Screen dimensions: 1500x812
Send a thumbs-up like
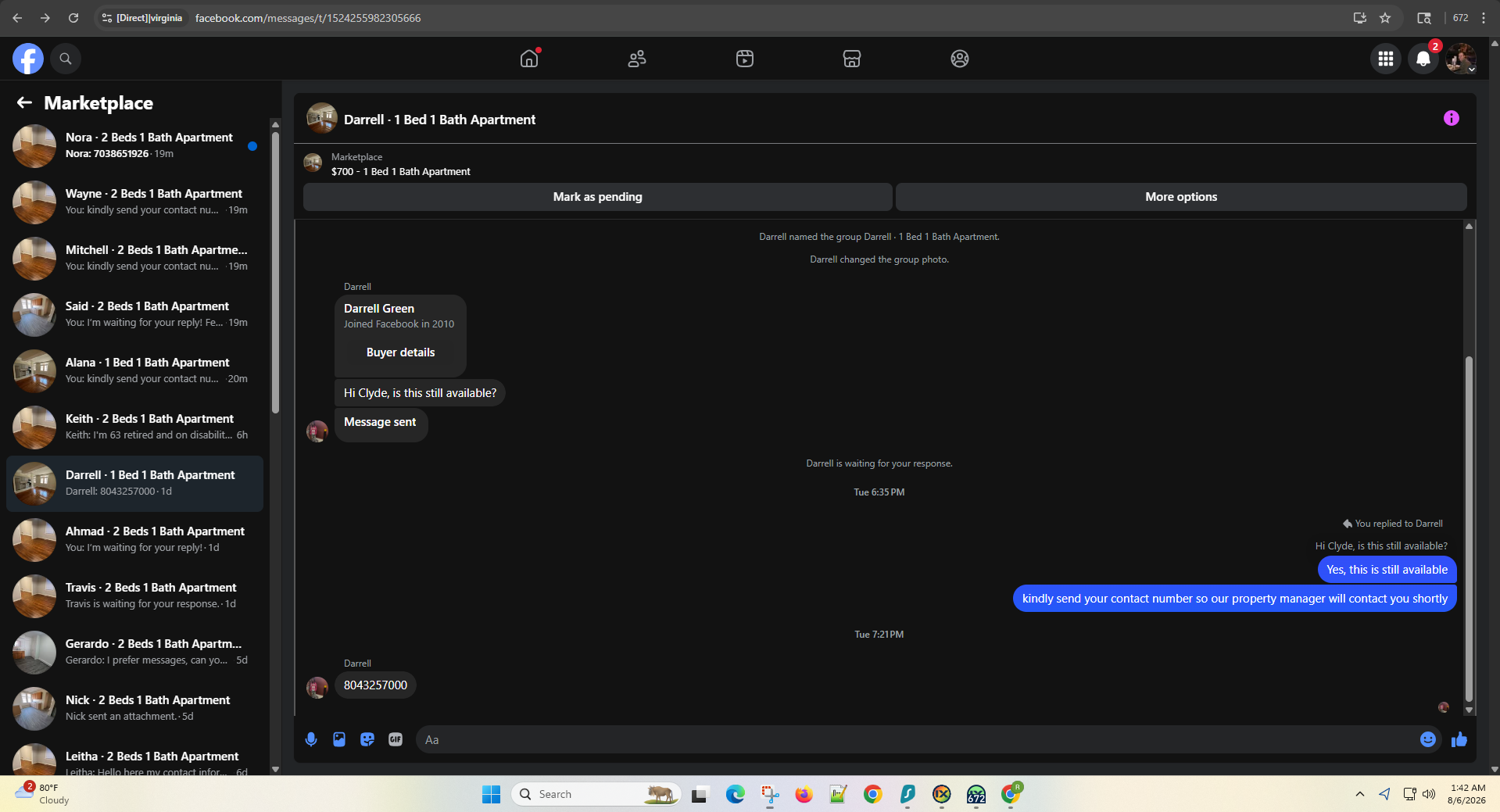point(1459,739)
